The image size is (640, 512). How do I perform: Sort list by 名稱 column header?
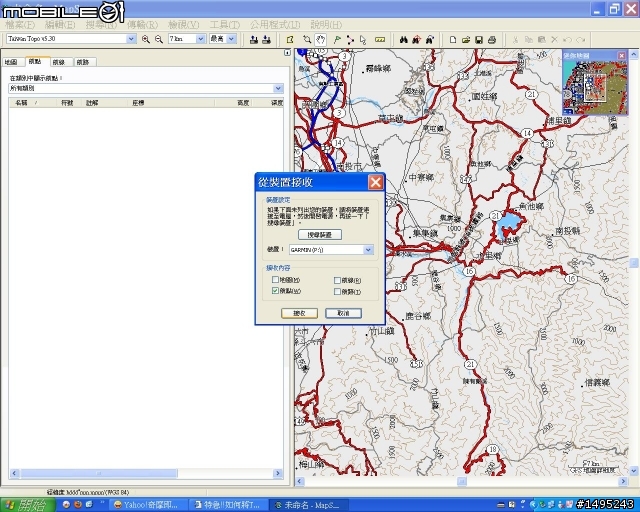32,103
